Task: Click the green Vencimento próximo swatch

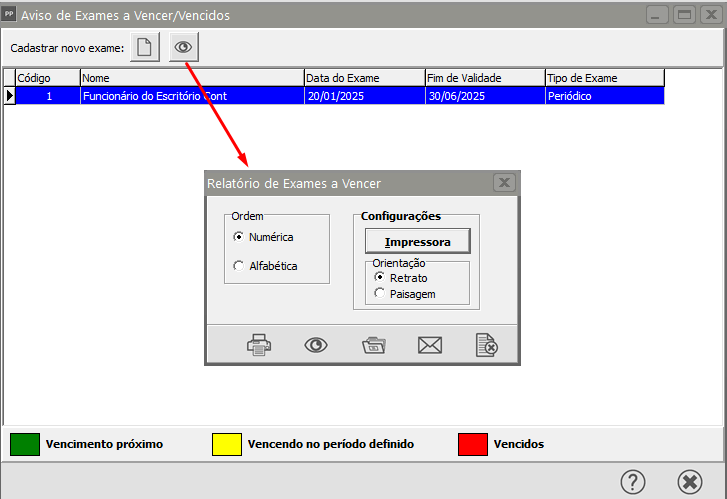Action: (24, 444)
